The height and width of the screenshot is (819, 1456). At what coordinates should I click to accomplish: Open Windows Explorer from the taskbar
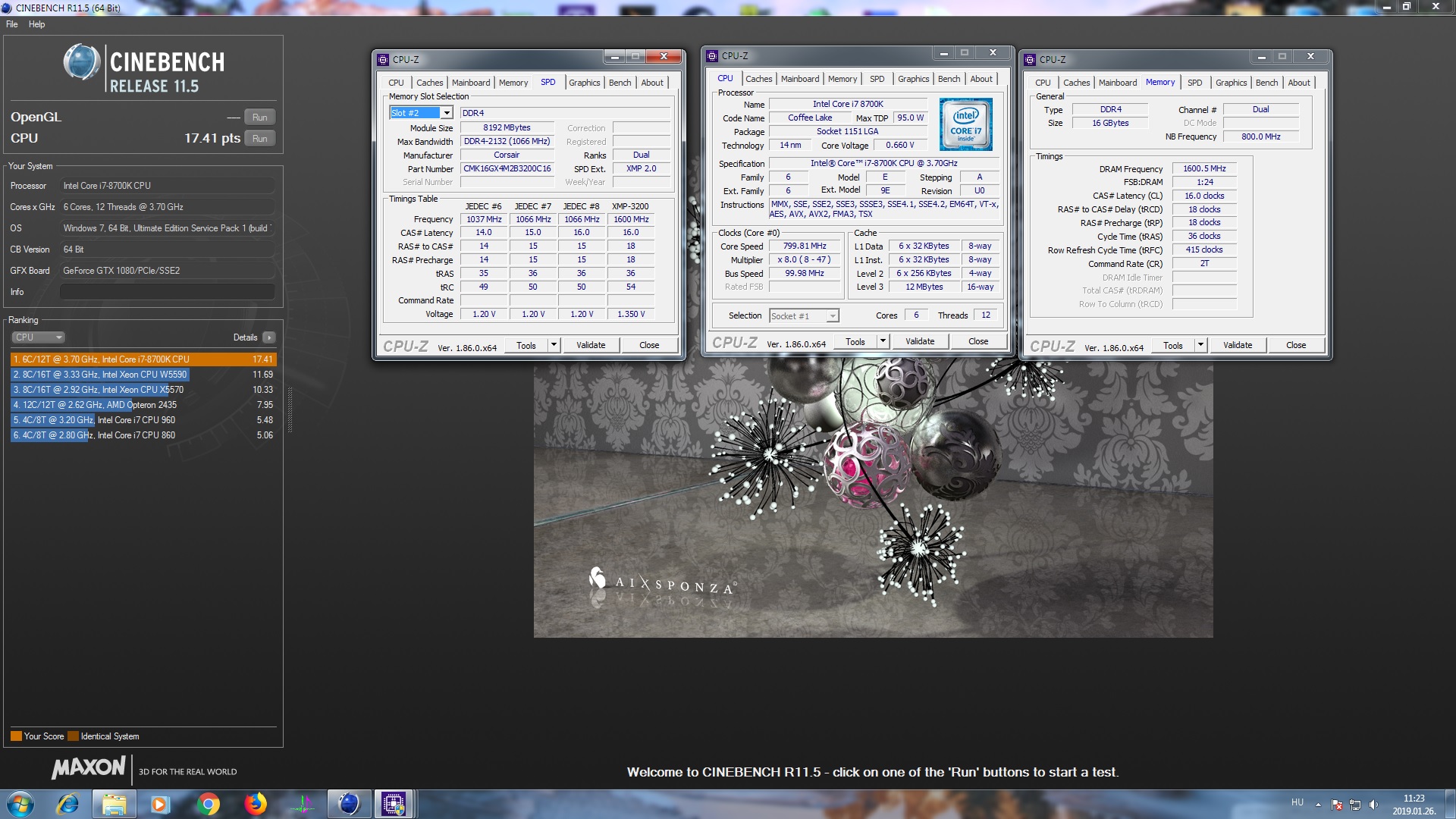click(x=114, y=804)
